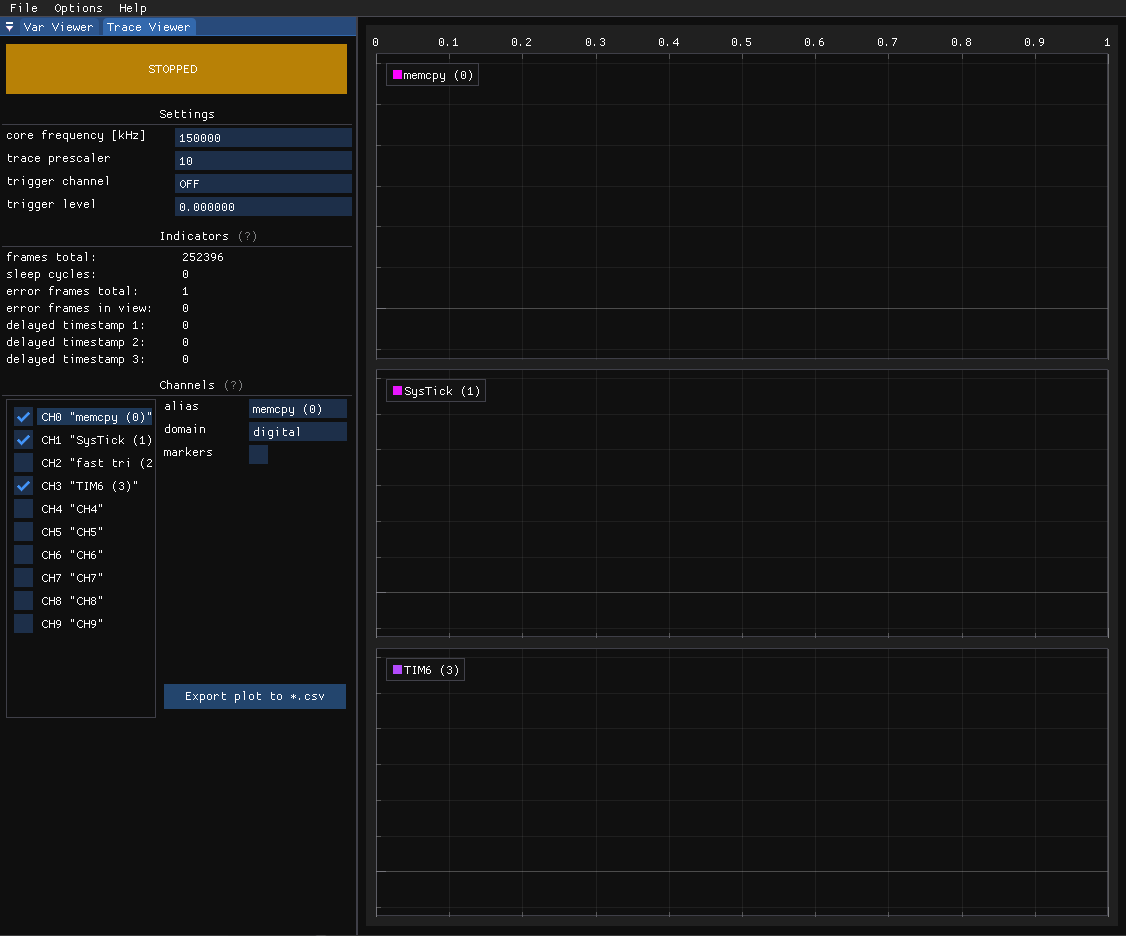The image size is (1126, 936).
Task: Open the domain dropdown set to digital
Action: [x=297, y=432]
